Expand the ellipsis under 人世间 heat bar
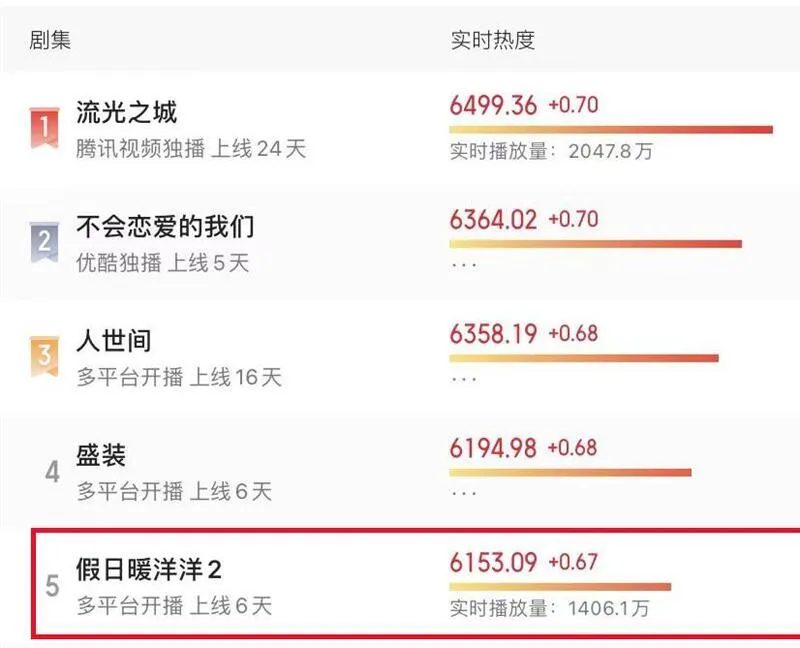The height and width of the screenshot is (648, 800). coord(463,380)
